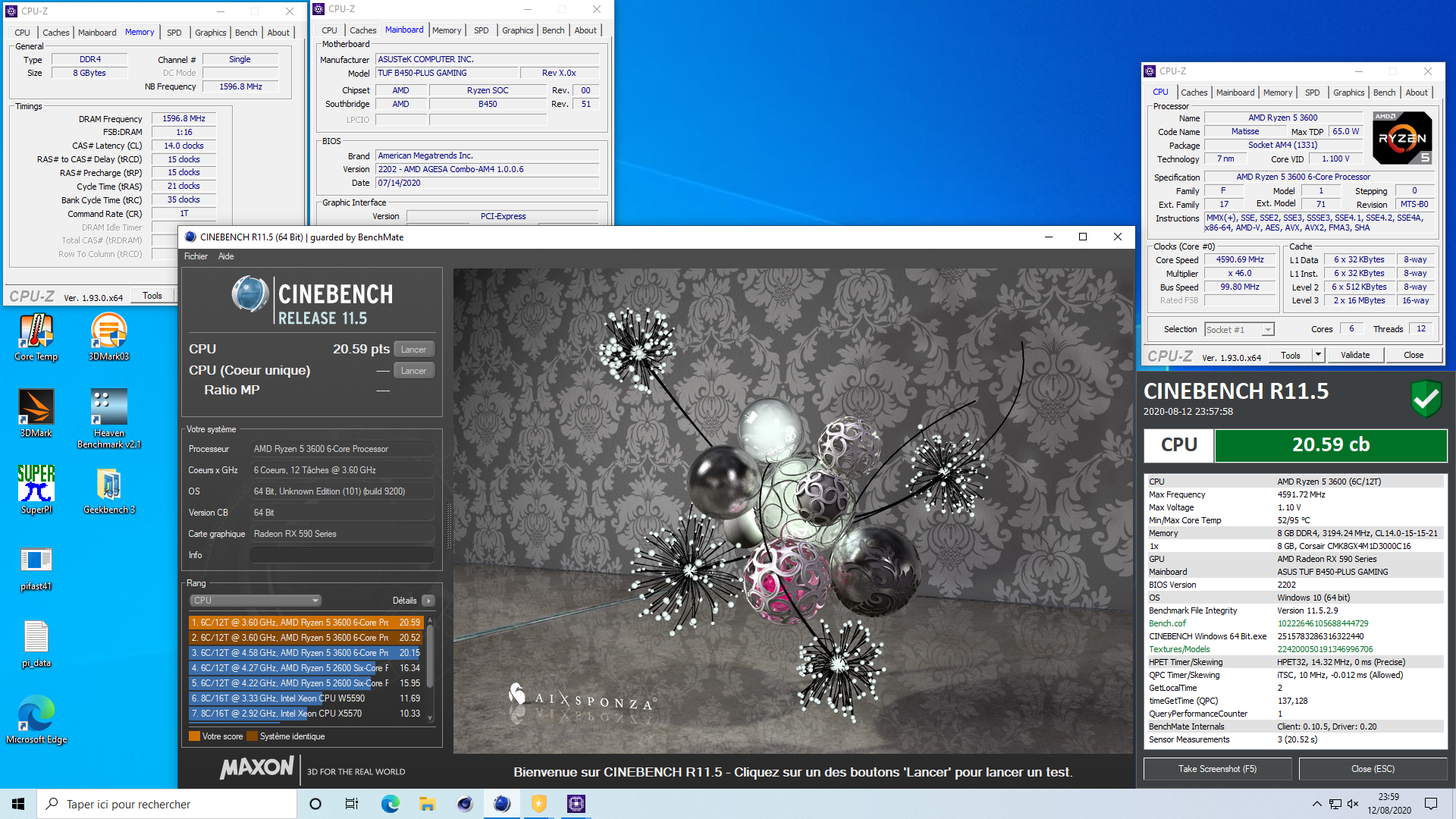This screenshot has height=819, width=1456.
Task: Click the Cinebench taskbar icon
Action: pyautogui.click(x=501, y=804)
